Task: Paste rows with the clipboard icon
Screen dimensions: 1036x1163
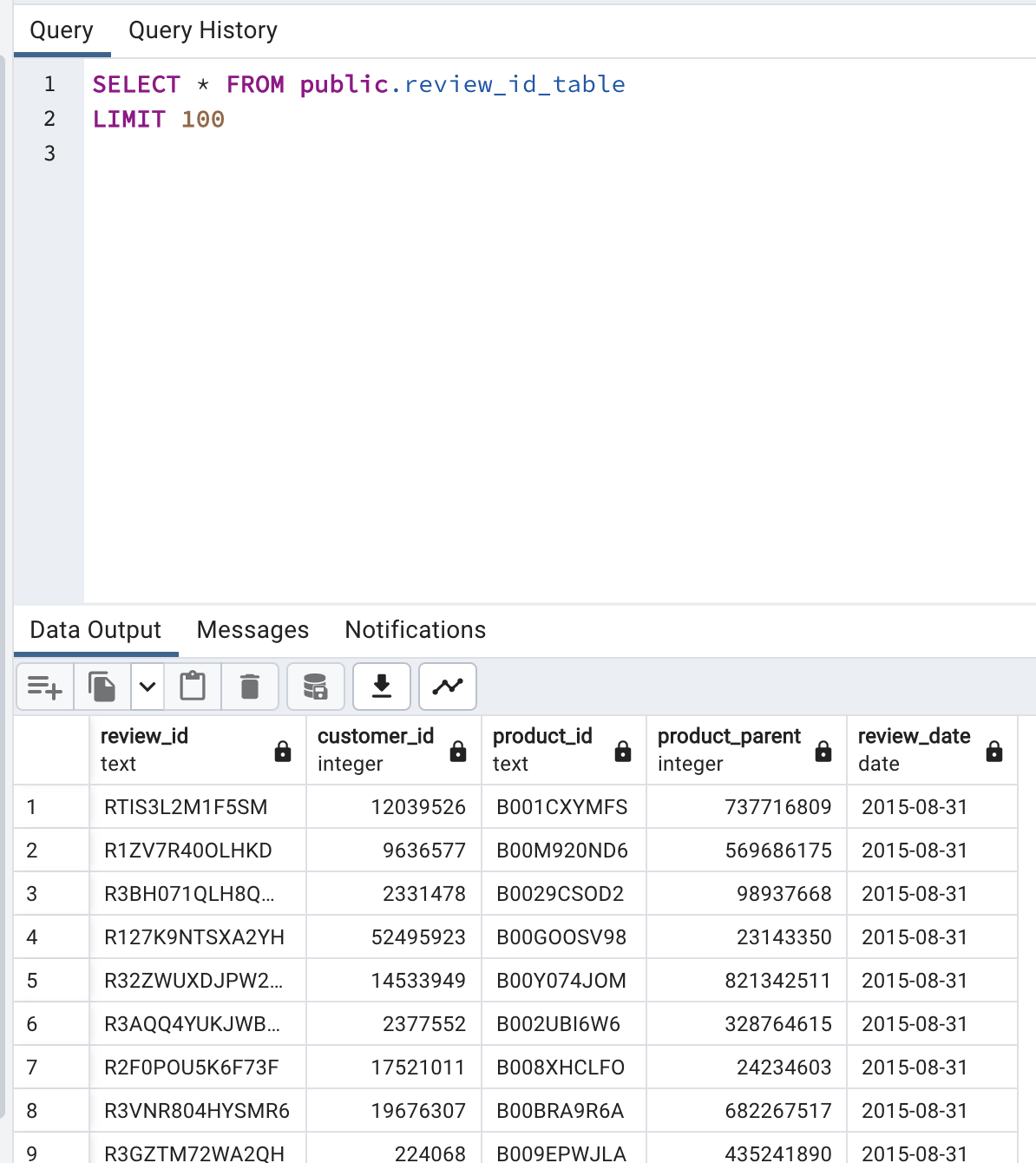Action: coord(193,686)
